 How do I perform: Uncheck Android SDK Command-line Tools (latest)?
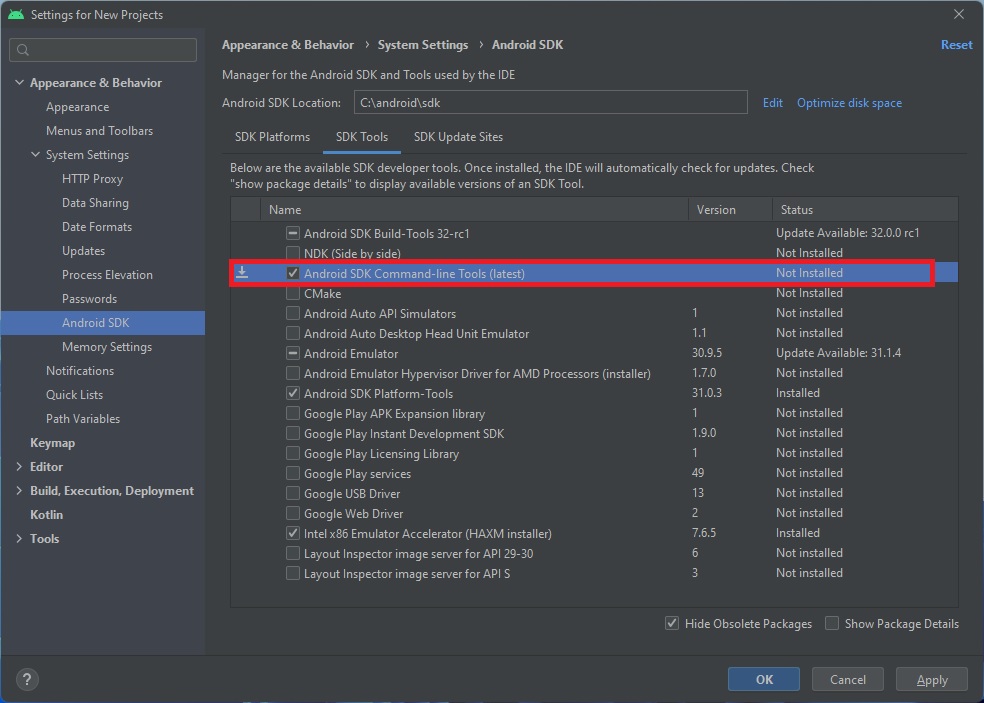[x=292, y=274]
